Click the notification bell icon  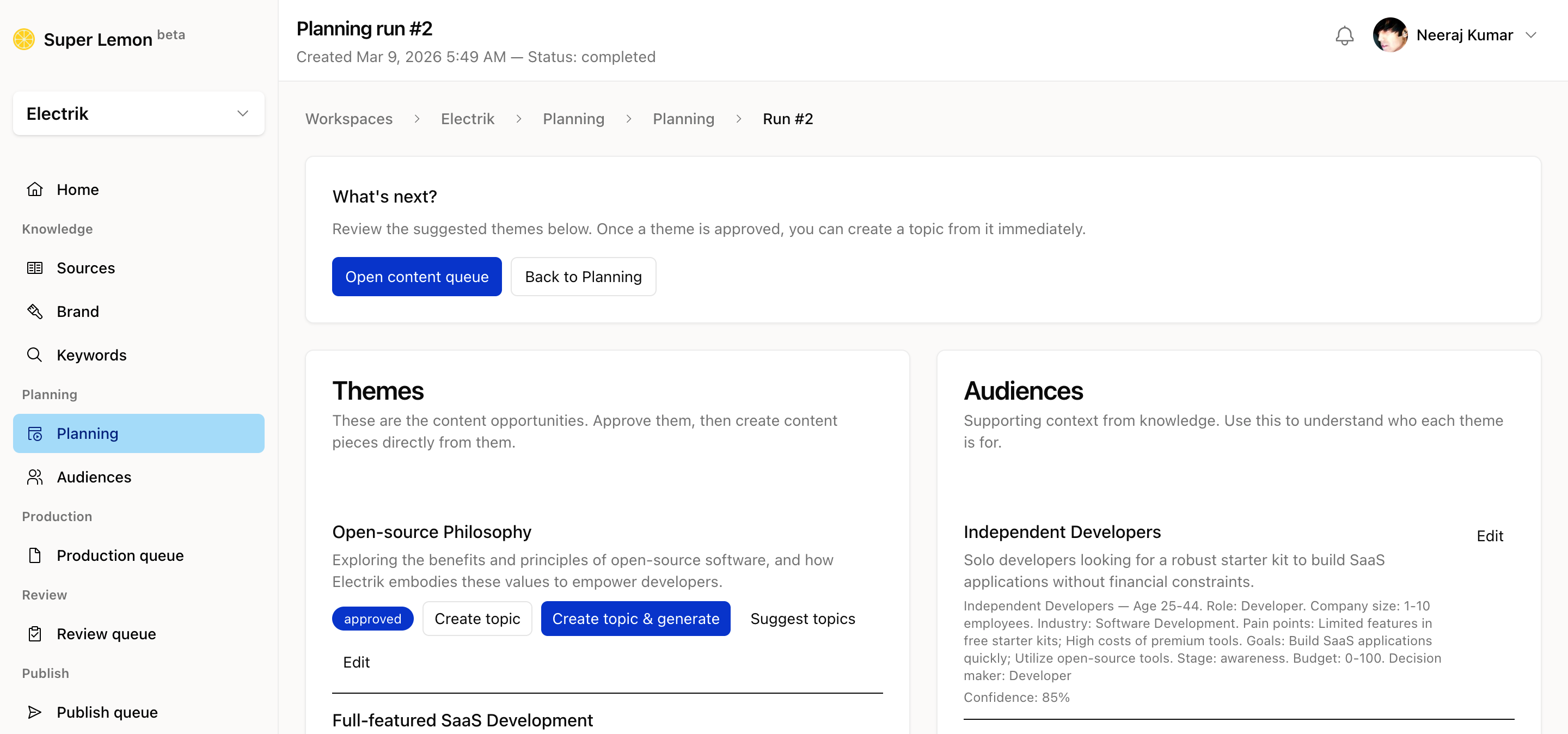coord(1344,35)
